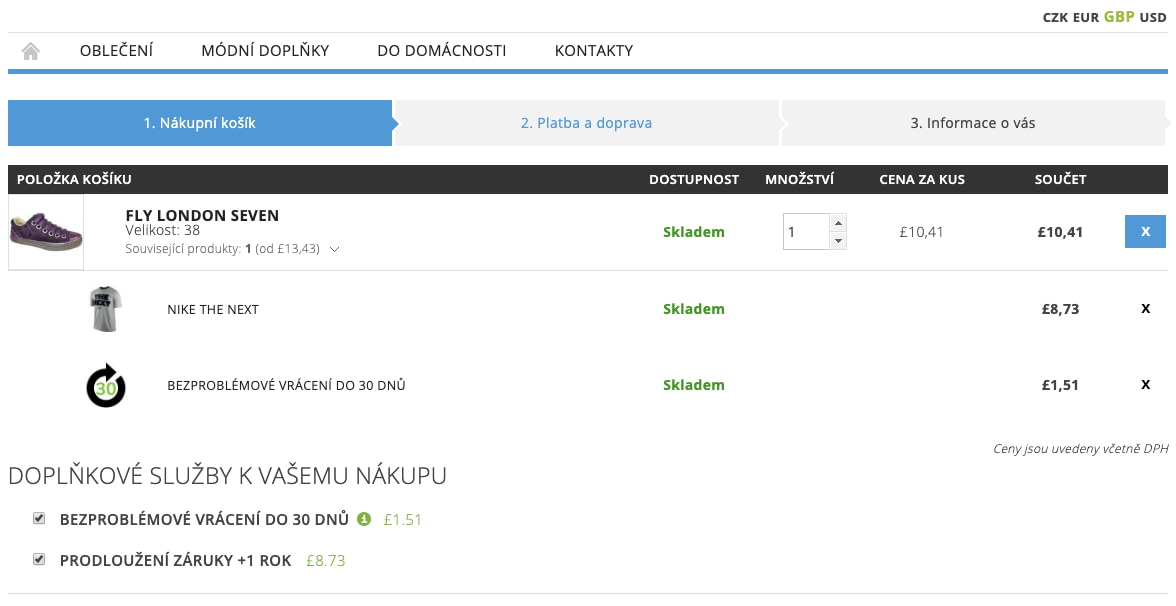The width and height of the screenshot is (1176, 606).
Task: Untick Bezproblémové vrácení do 30 dnů checkbox
Action: 39,518
